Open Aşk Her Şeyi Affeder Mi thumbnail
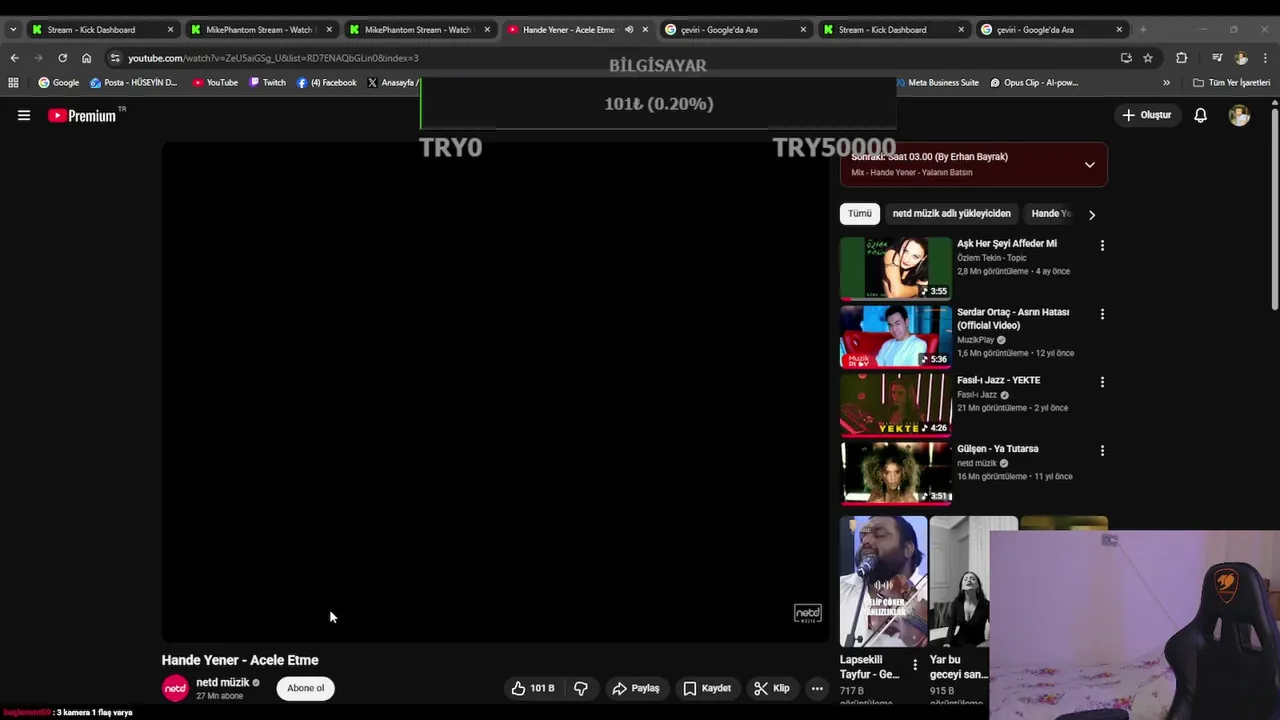Image resolution: width=1280 pixels, height=720 pixels. click(896, 268)
